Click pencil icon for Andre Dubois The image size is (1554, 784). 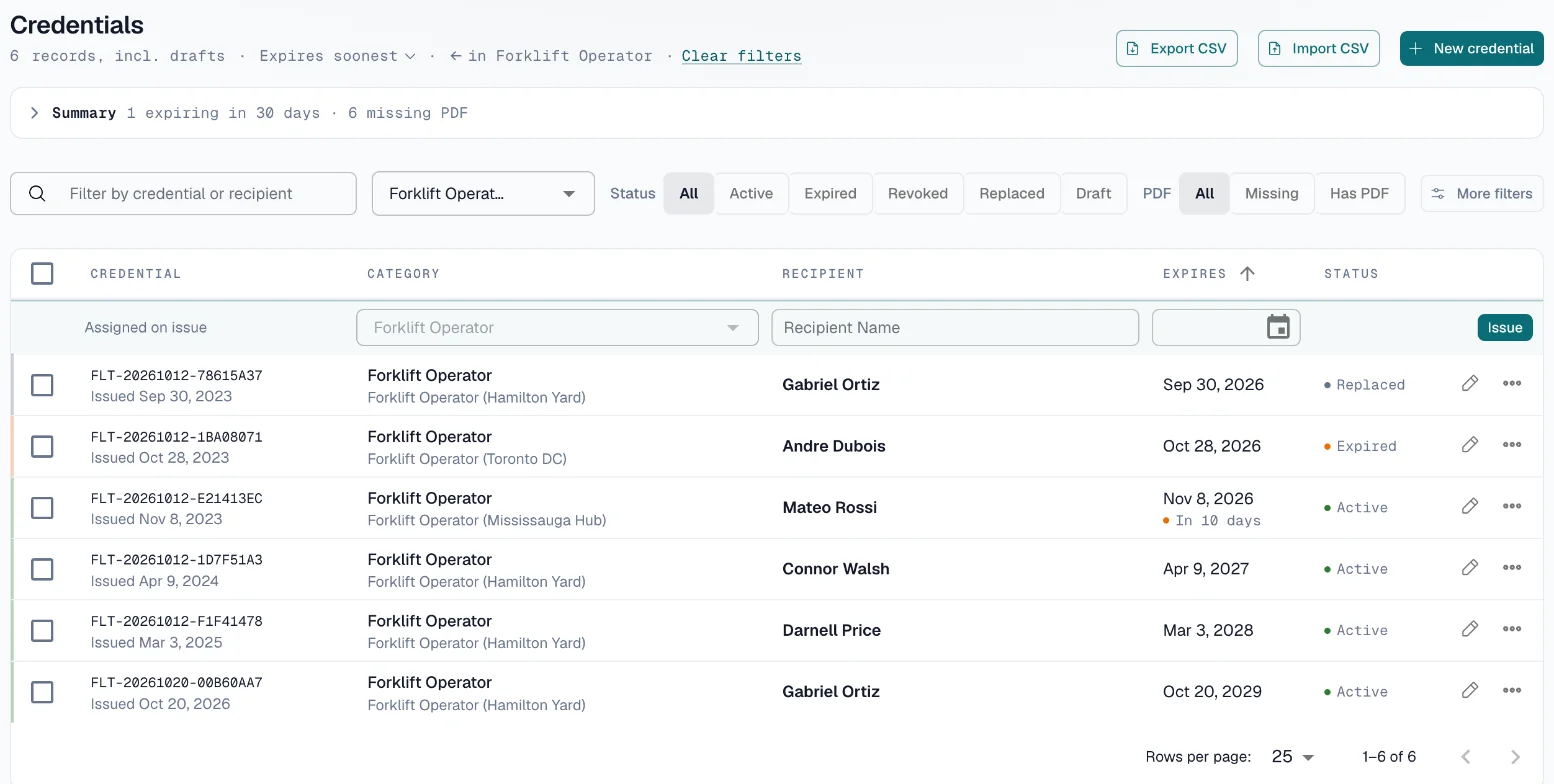pos(1469,445)
